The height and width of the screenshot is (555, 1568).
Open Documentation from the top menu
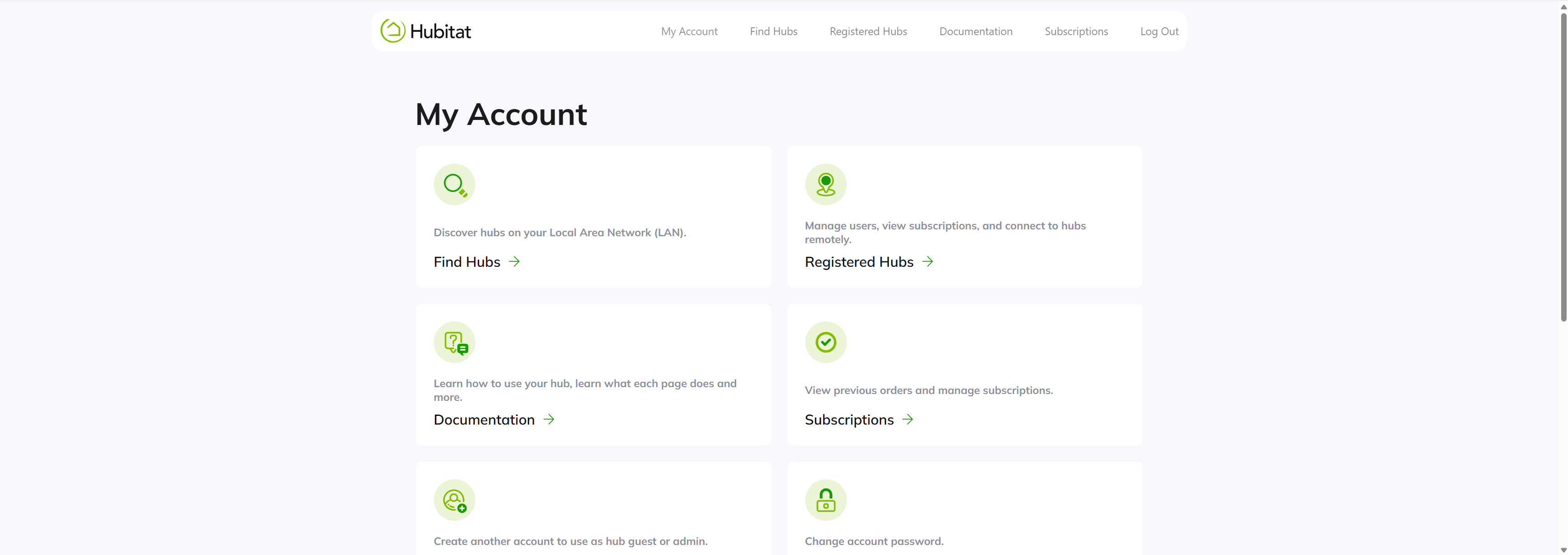point(975,31)
